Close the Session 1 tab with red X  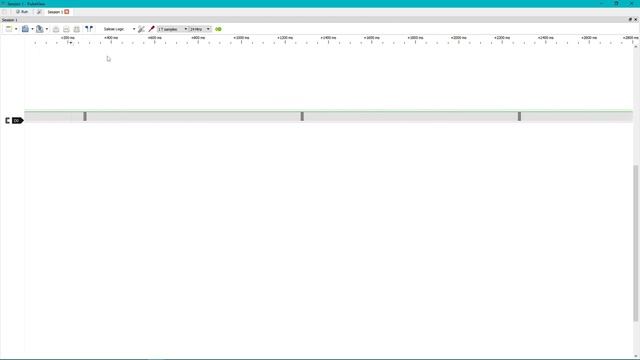click(67, 12)
